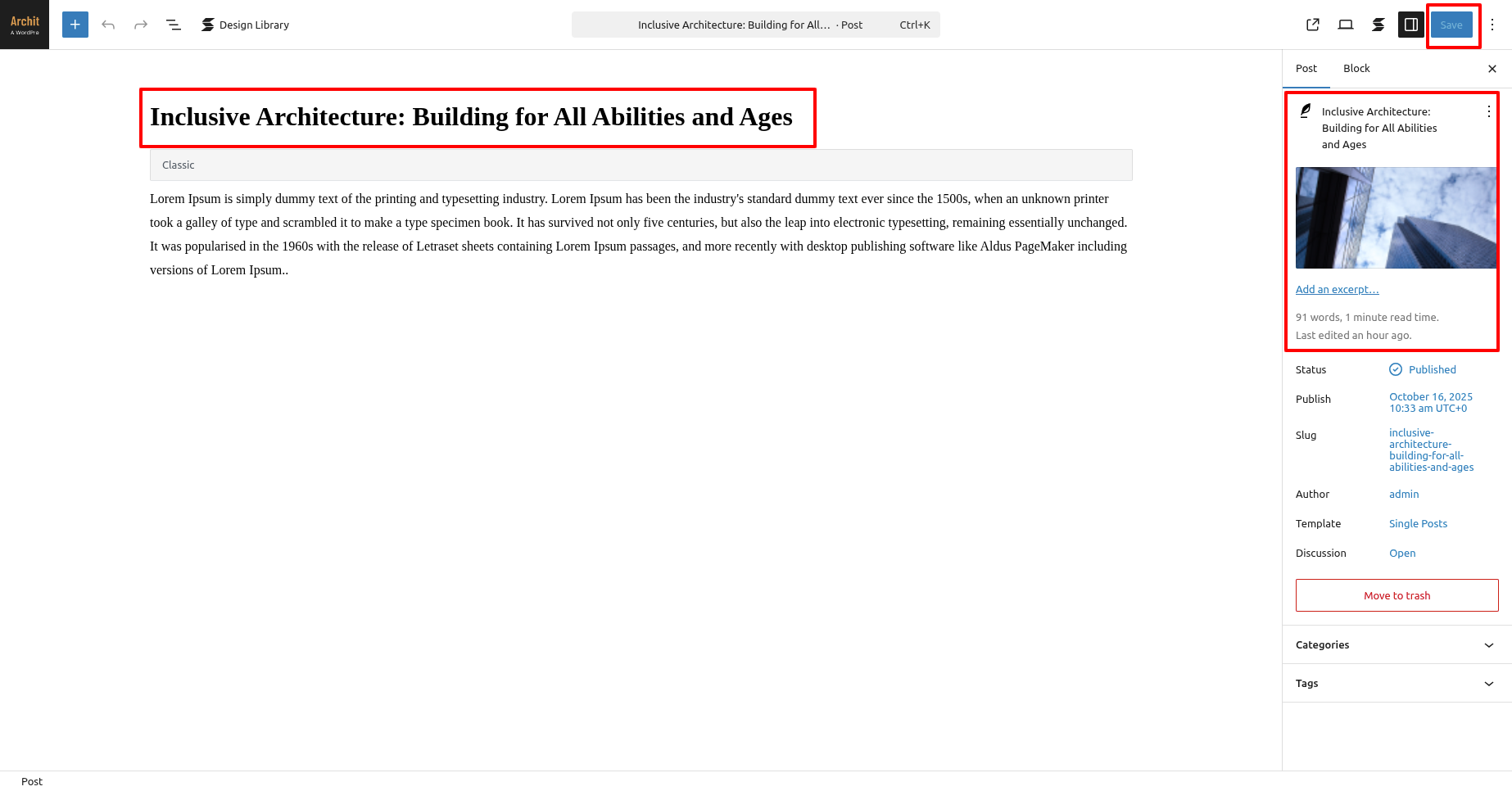
Task: Click the undo arrow icon
Action: (x=108, y=25)
